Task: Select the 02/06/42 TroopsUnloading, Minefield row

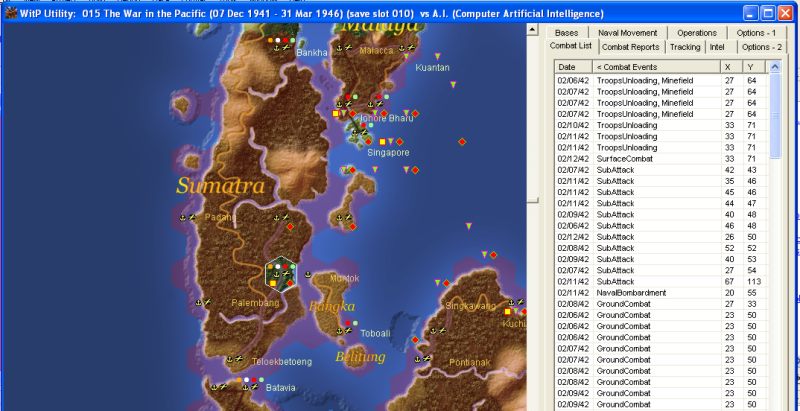Action: pos(662,81)
